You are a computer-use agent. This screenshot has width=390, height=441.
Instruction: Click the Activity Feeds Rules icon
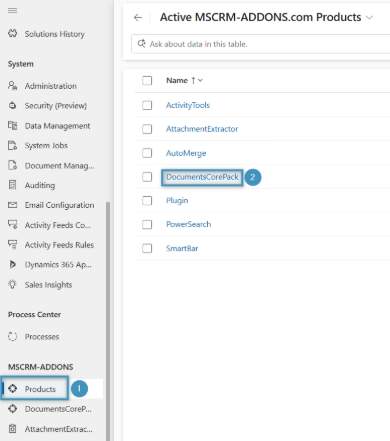coord(12,244)
